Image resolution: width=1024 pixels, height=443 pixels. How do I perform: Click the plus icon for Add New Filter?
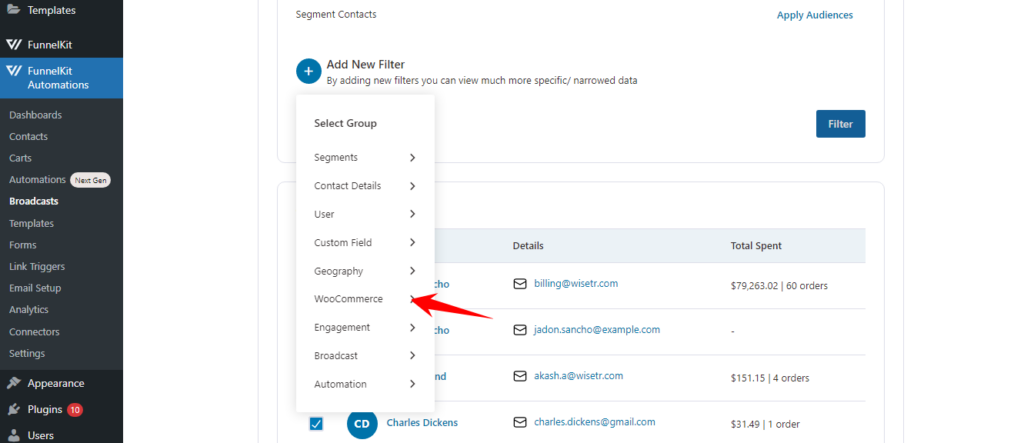pyautogui.click(x=308, y=71)
